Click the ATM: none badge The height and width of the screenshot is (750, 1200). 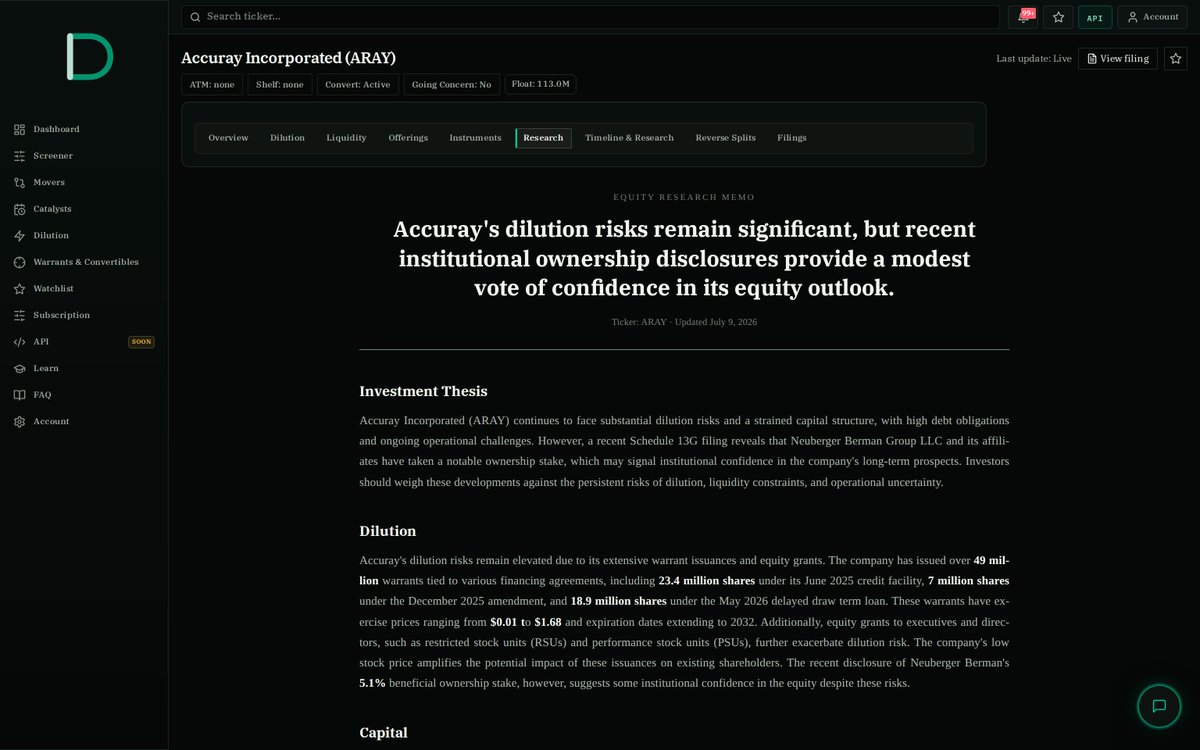tap(212, 85)
